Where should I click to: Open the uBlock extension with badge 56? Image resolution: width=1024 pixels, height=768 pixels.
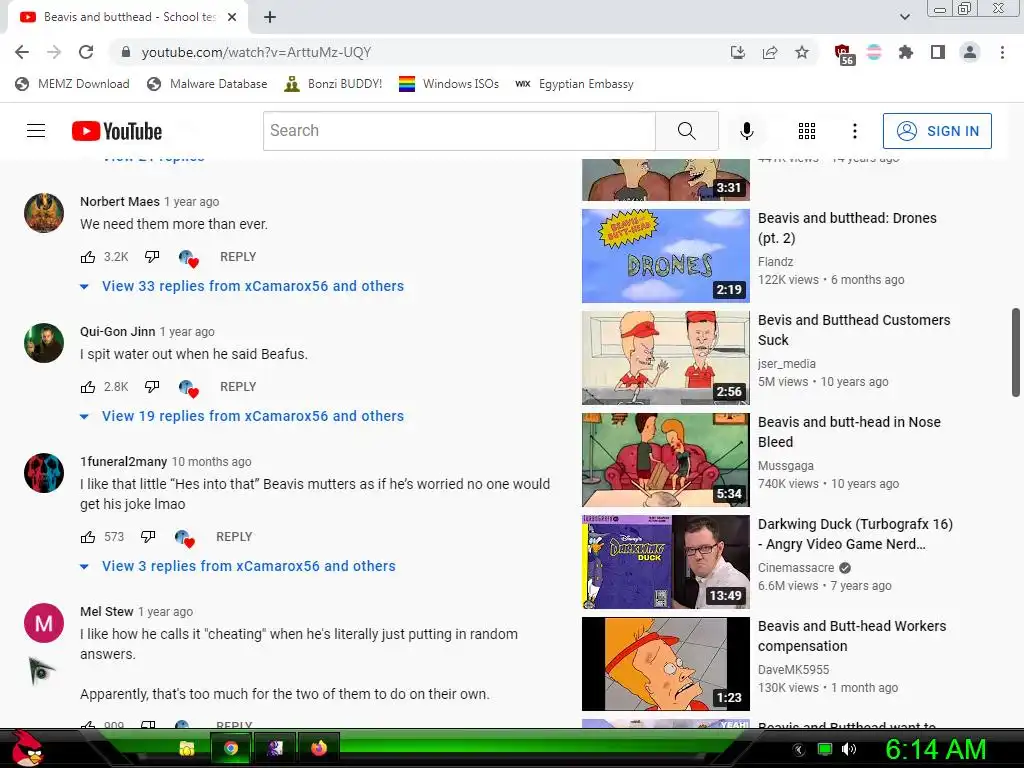(844, 54)
